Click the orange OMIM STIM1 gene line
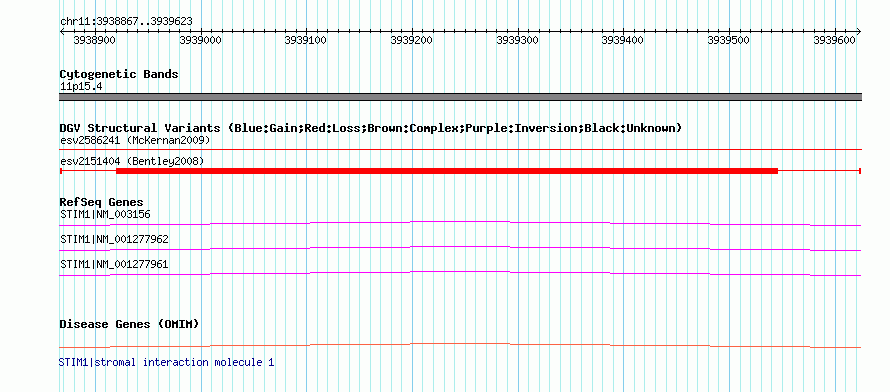The image size is (890, 392). click(x=460, y=345)
